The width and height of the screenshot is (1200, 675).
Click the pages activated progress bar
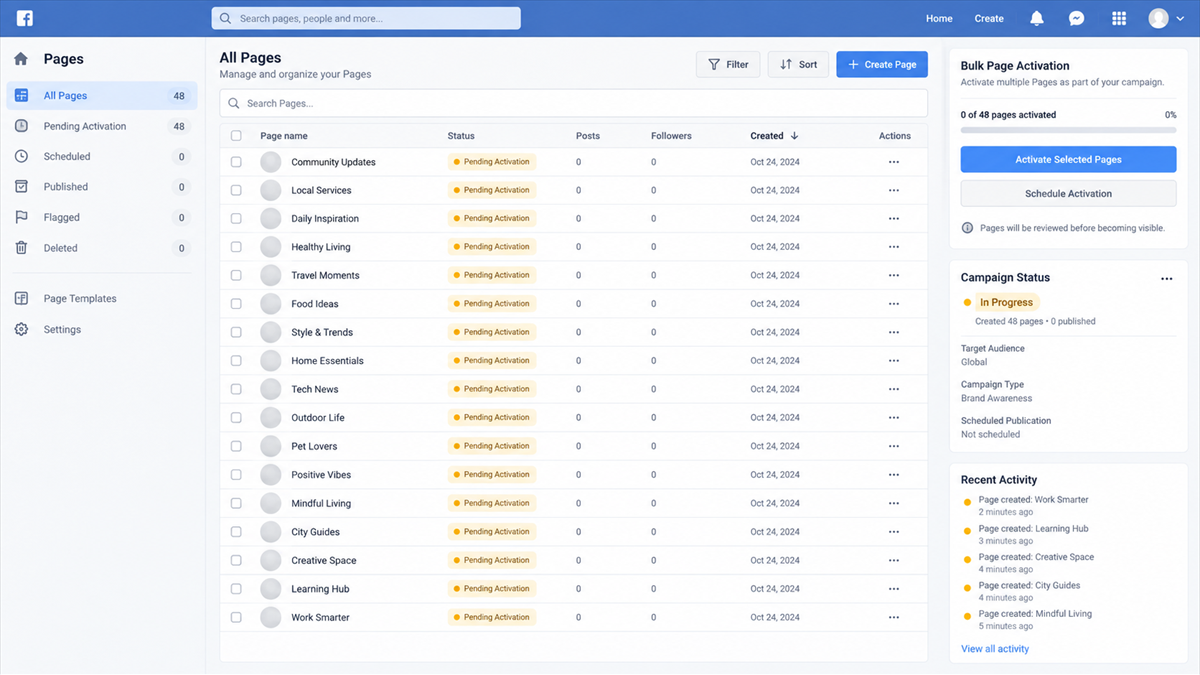coord(1068,130)
